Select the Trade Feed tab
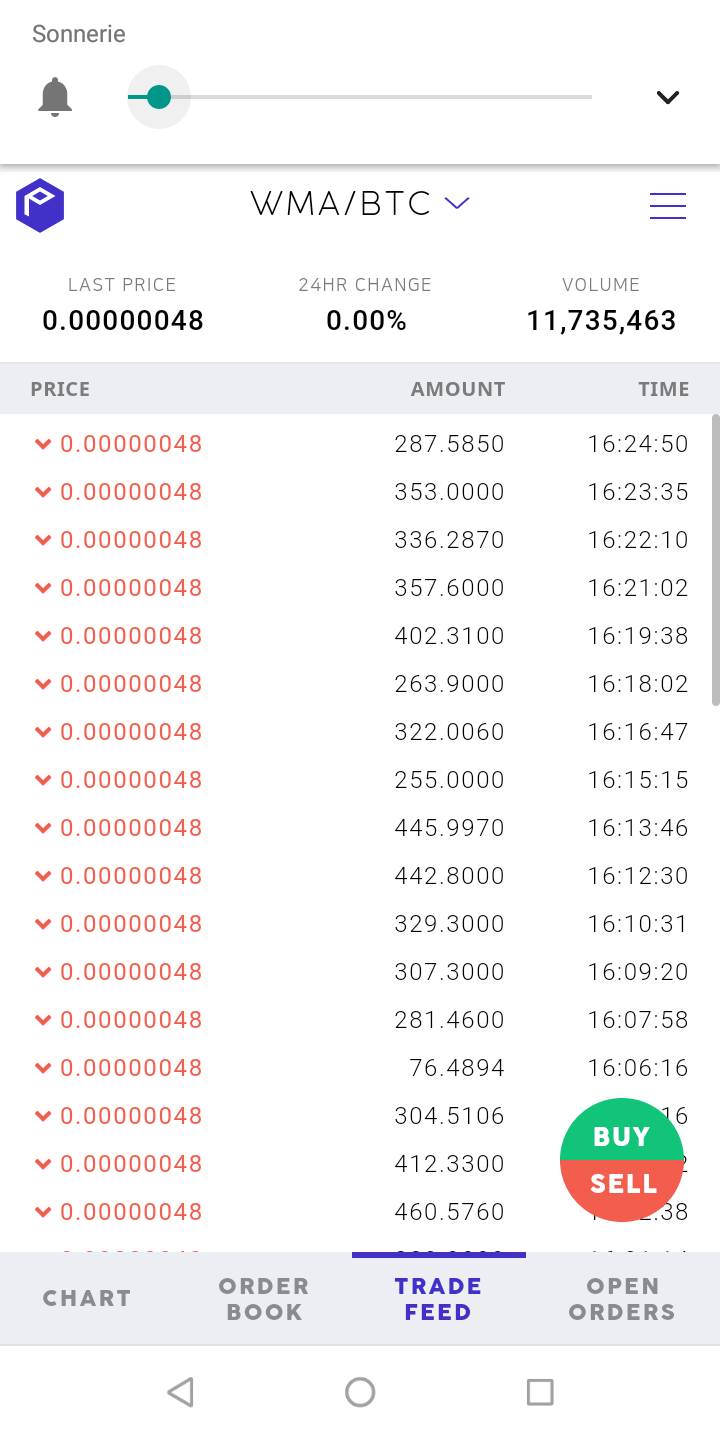 tap(438, 1298)
